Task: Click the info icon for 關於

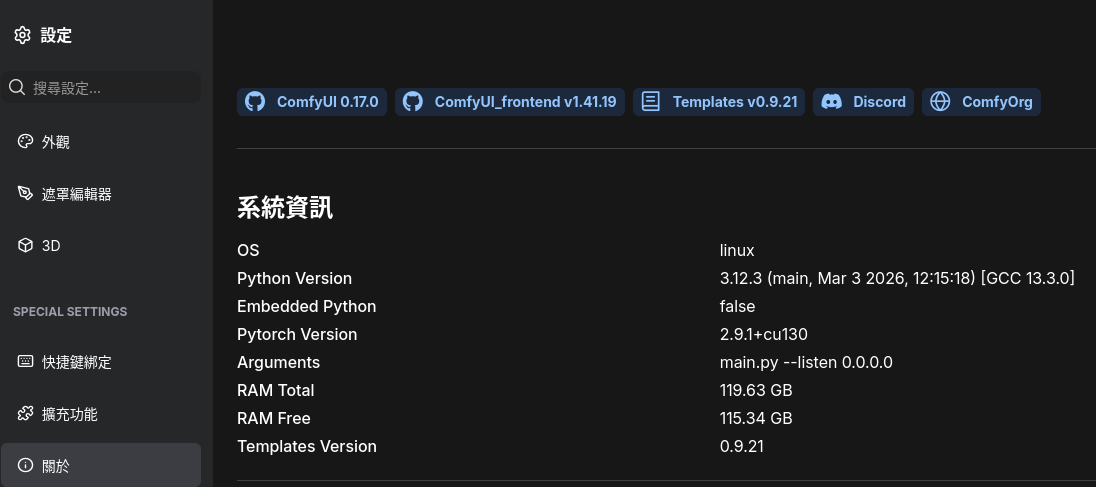Action: 26,465
